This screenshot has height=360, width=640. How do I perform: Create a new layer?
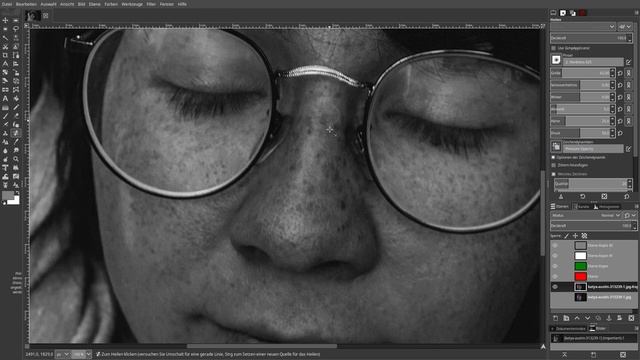tap(556, 318)
